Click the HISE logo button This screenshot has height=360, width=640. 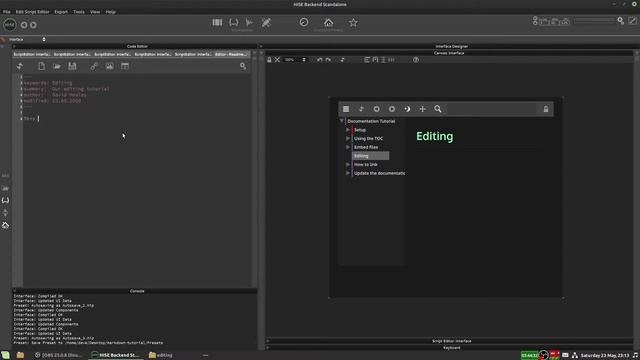[x=9, y=25]
